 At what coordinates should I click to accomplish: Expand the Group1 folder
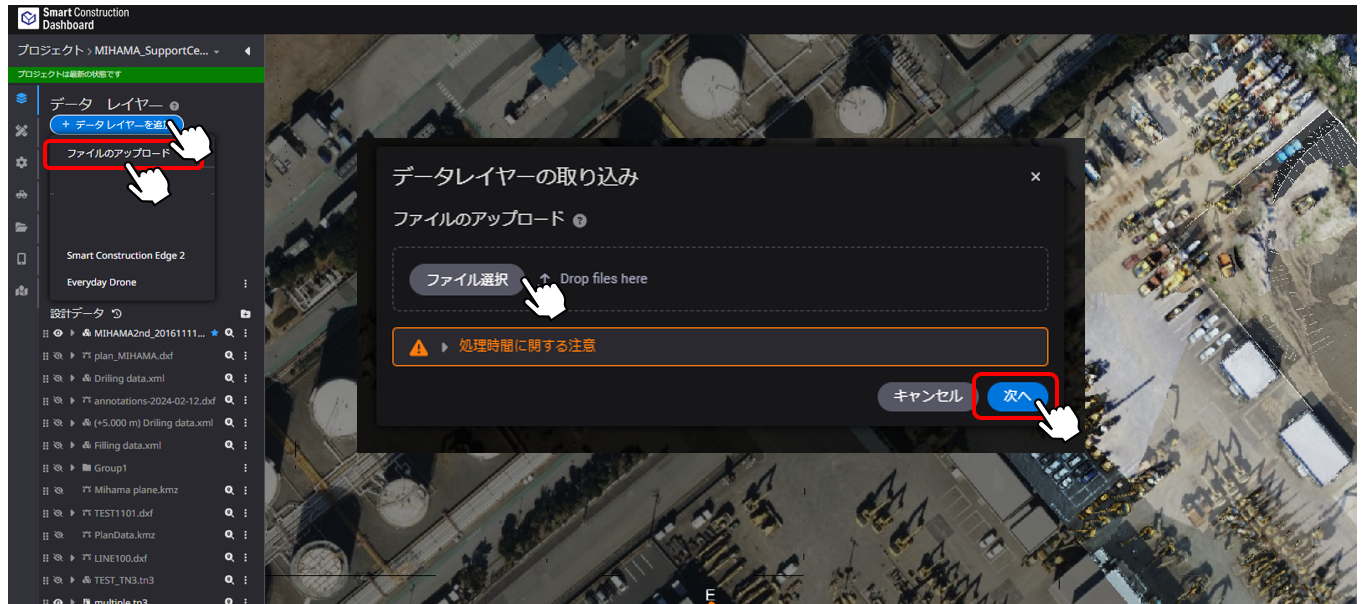tap(72, 468)
